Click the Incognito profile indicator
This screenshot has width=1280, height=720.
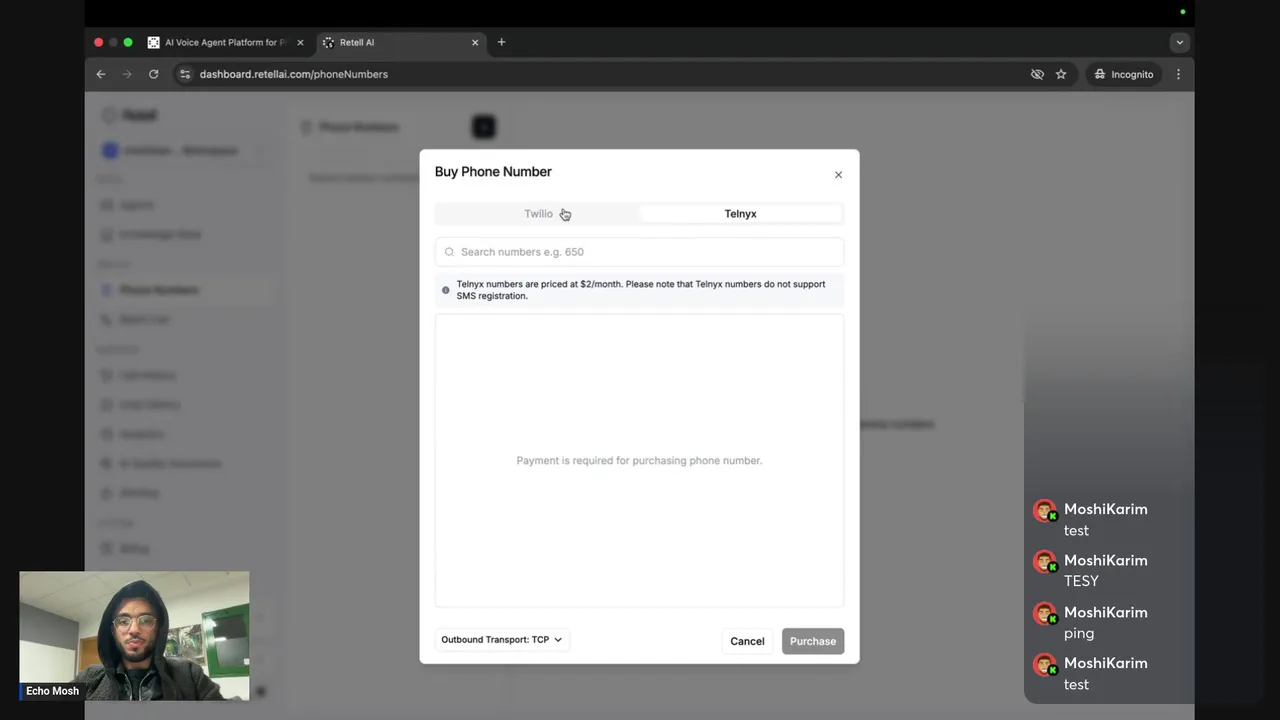tap(1124, 74)
